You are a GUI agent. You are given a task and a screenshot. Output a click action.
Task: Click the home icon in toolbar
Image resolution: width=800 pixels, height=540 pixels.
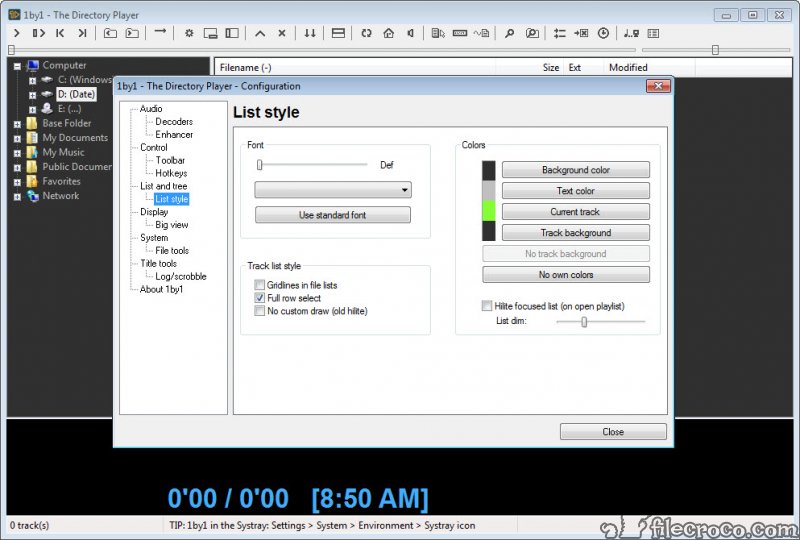tap(388, 33)
